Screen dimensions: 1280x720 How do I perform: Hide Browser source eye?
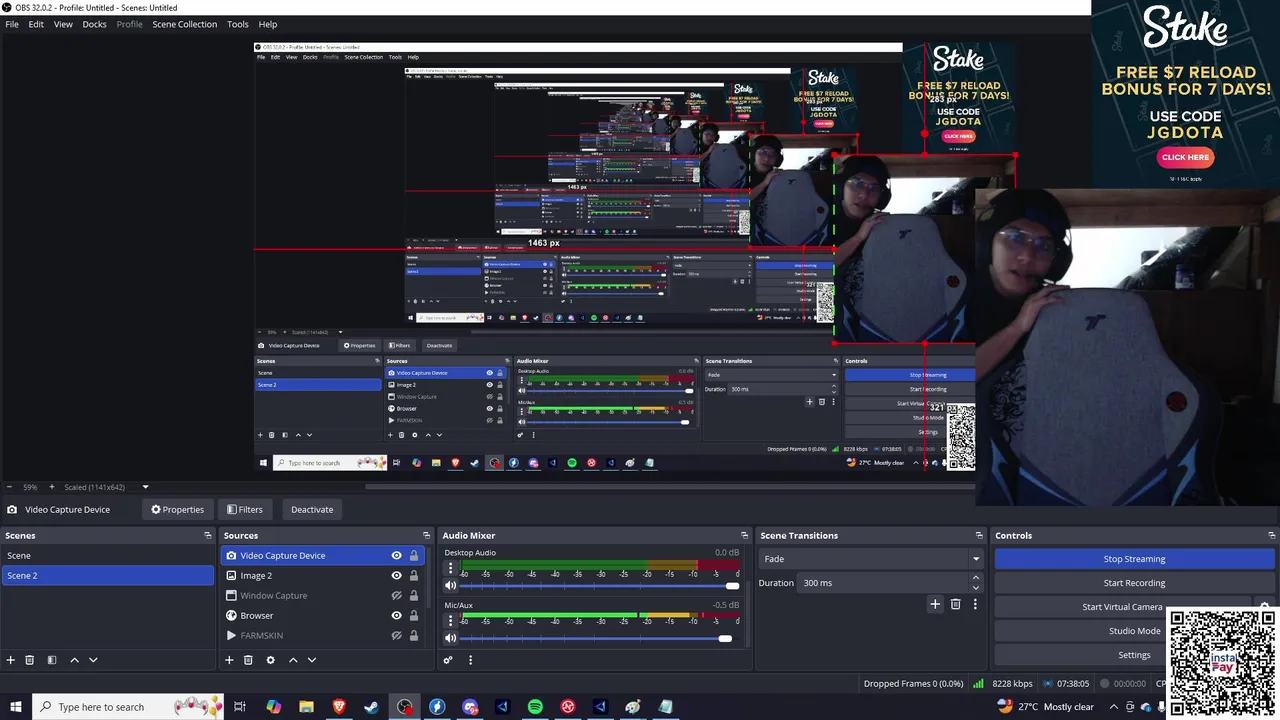click(x=396, y=616)
